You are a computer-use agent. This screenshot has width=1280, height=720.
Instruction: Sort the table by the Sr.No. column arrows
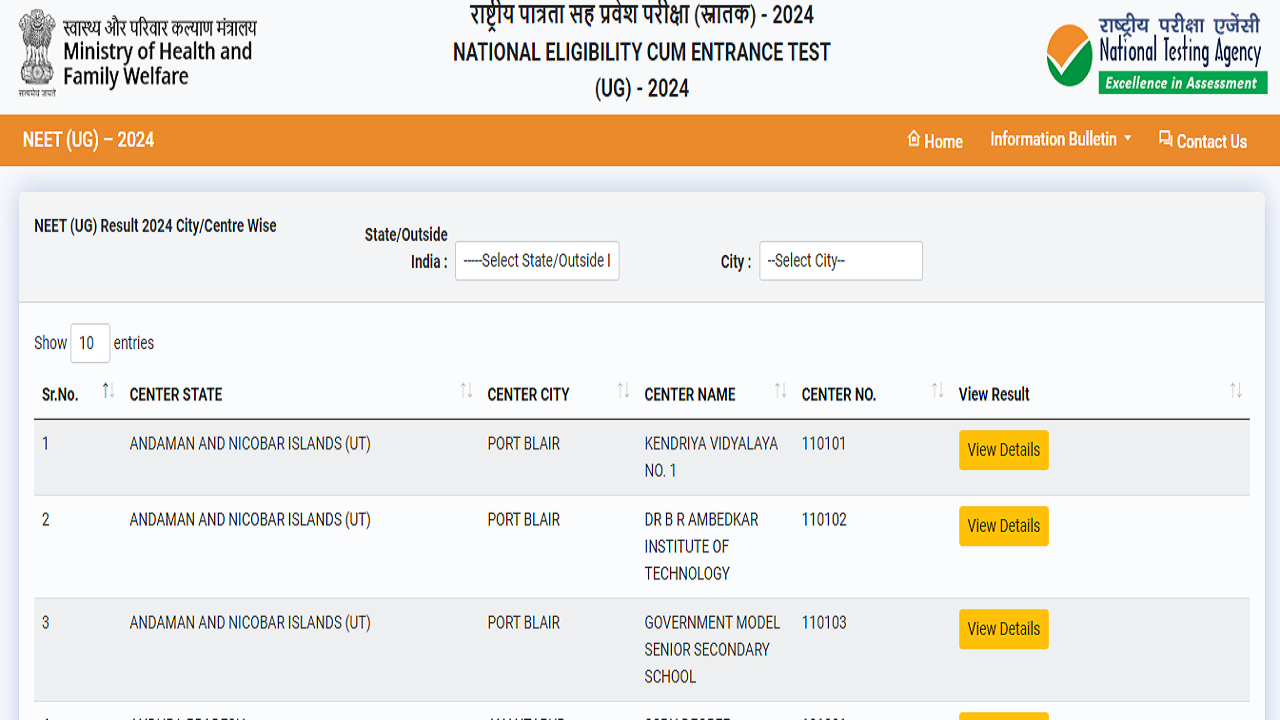click(108, 391)
